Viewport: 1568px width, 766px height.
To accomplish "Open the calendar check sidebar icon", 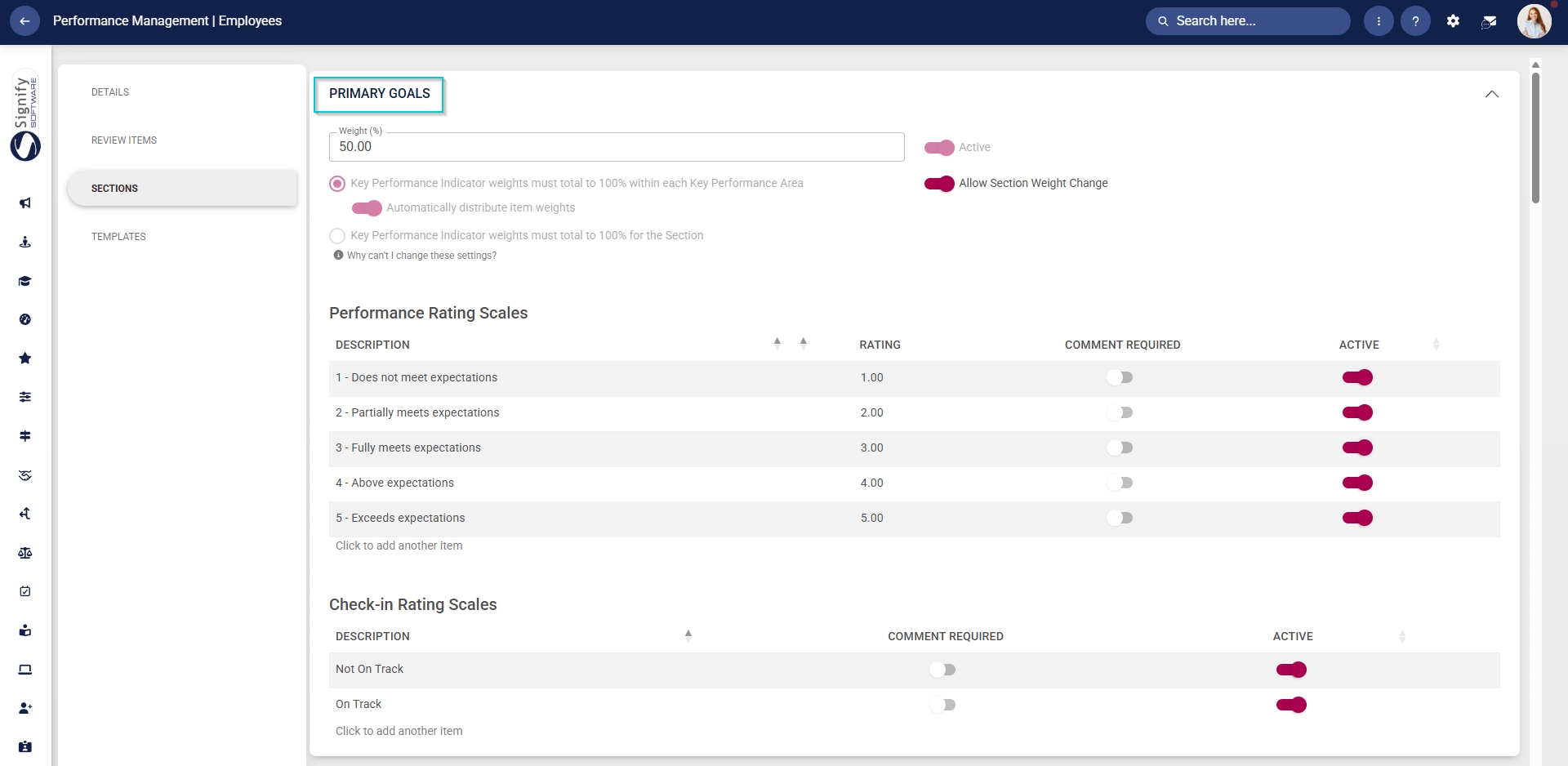I will click(x=25, y=591).
